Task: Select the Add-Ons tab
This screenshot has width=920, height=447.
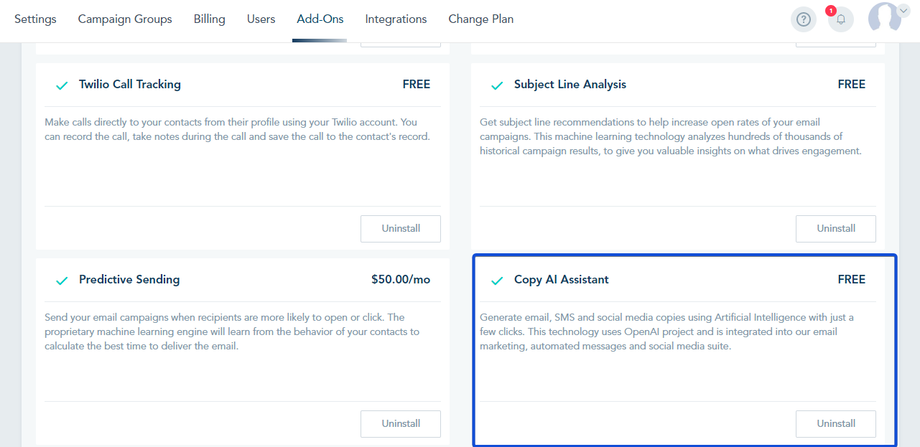Action: [x=320, y=19]
